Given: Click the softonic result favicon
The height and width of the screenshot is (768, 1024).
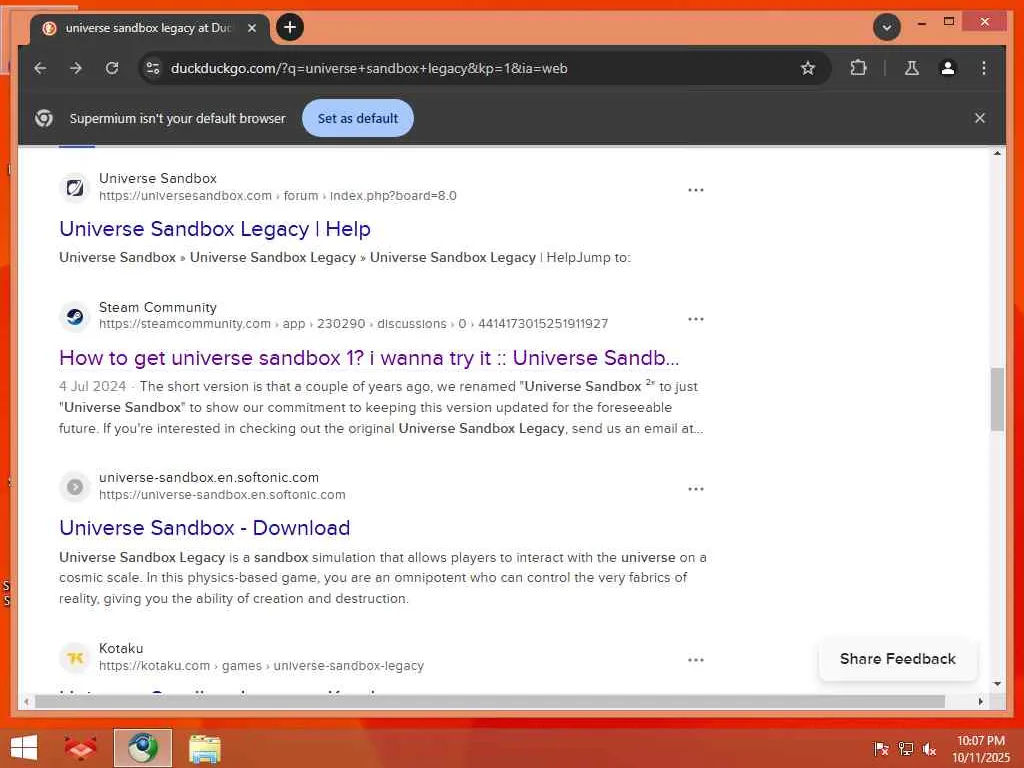Looking at the screenshot, I should (x=75, y=487).
